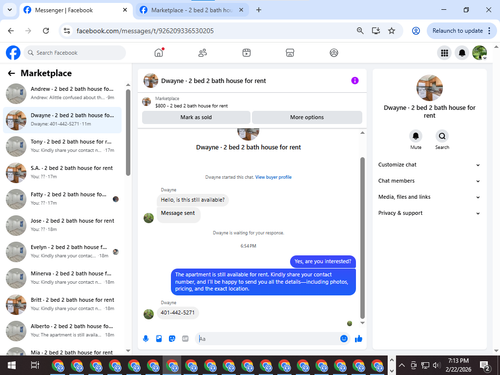Click the purple conversation info icon
The height and width of the screenshot is (375, 500).
(355, 80)
